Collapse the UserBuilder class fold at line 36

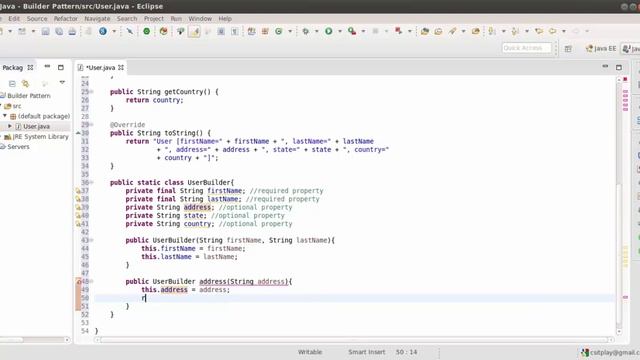pos(92,182)
